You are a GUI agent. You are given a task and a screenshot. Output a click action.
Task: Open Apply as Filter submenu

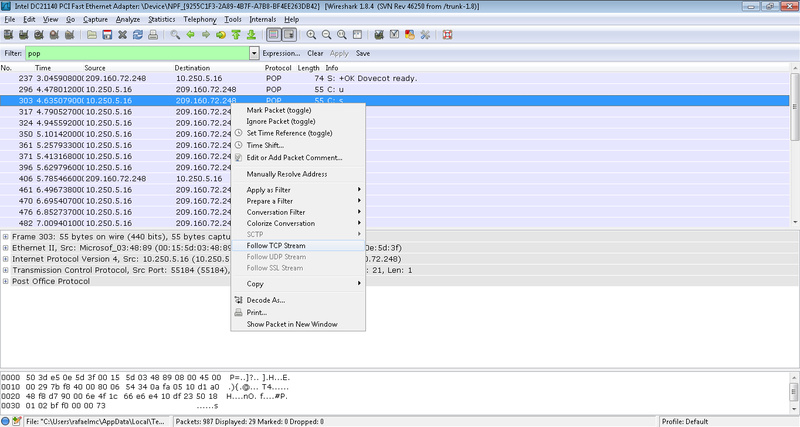point(298,190)
